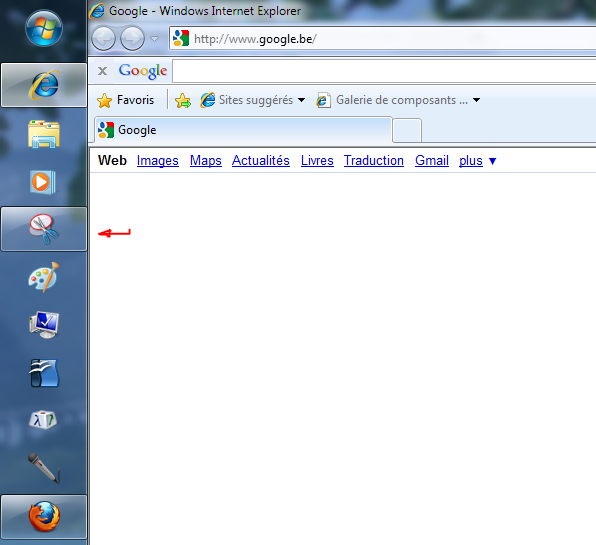596x545 pixels.
Task: Click the Back navigation button
Action: pyautogui.click(x=103, y=38)
